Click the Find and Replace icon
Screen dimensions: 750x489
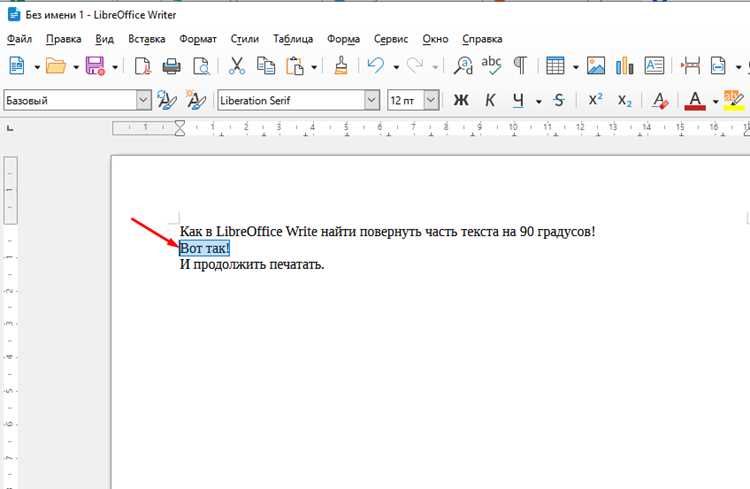463,66
